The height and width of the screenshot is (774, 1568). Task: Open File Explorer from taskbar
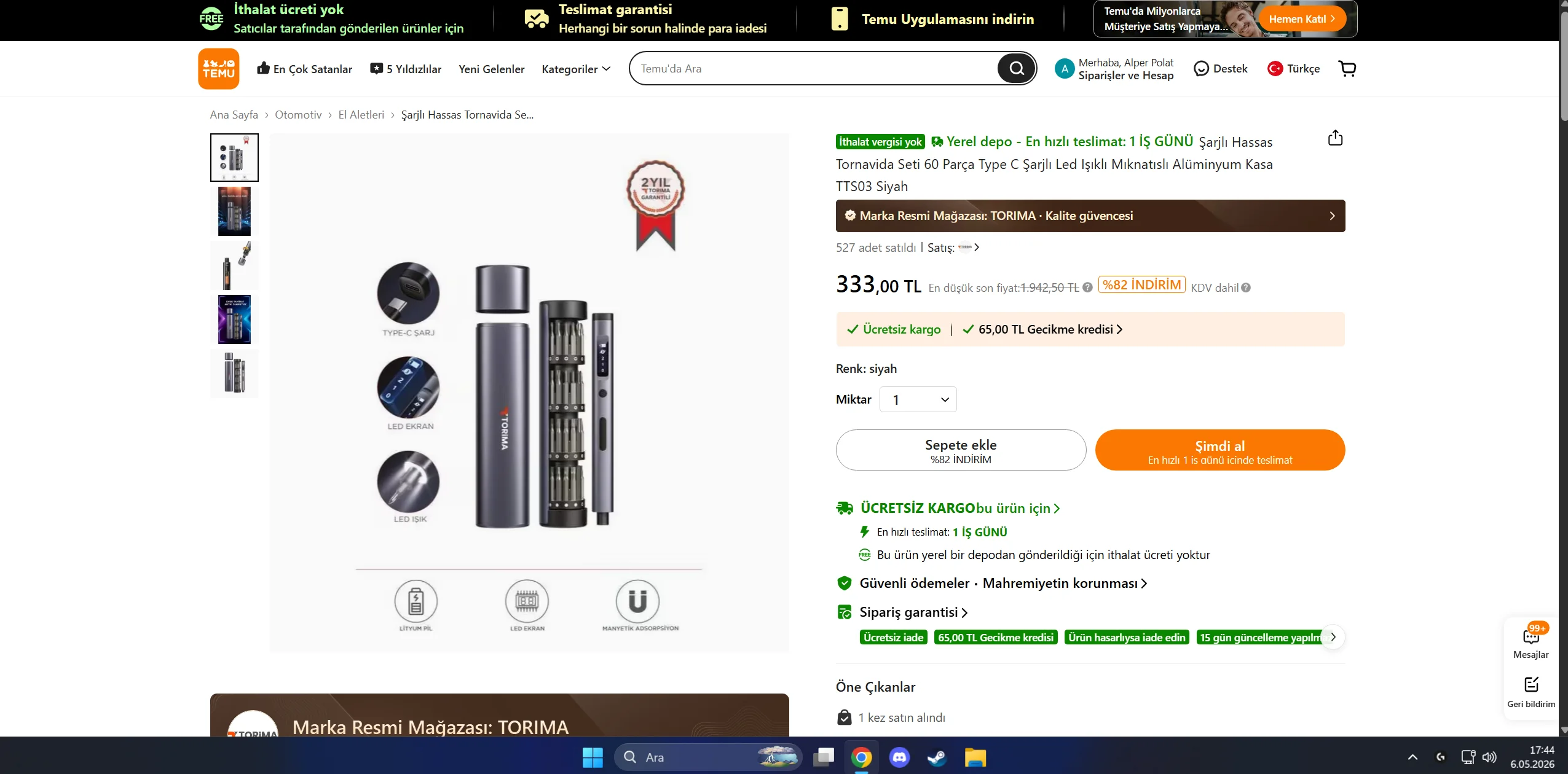coord(975,757)
